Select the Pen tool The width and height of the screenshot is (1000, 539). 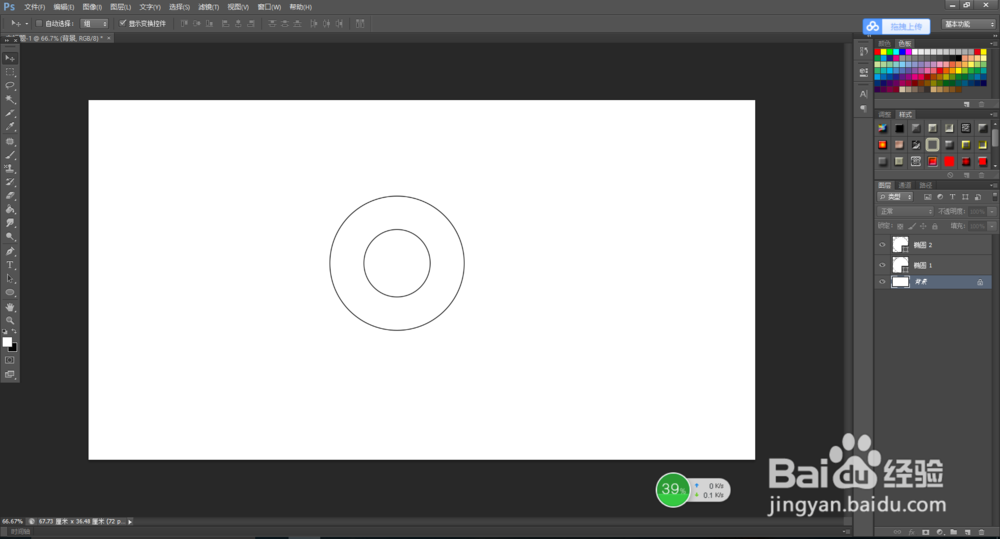coord(10,251)
